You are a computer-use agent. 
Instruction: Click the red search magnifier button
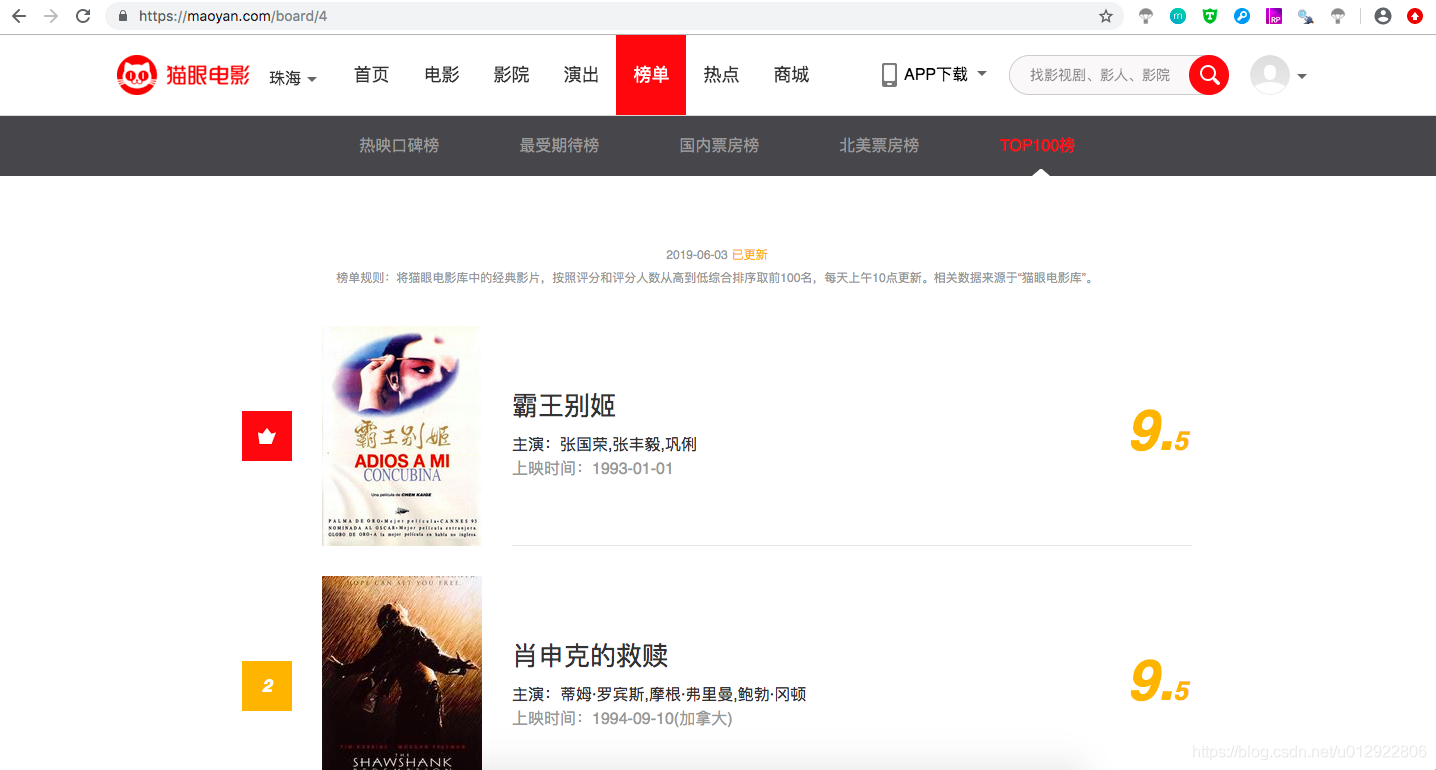pyautogui.click(x=1209, y=75)
